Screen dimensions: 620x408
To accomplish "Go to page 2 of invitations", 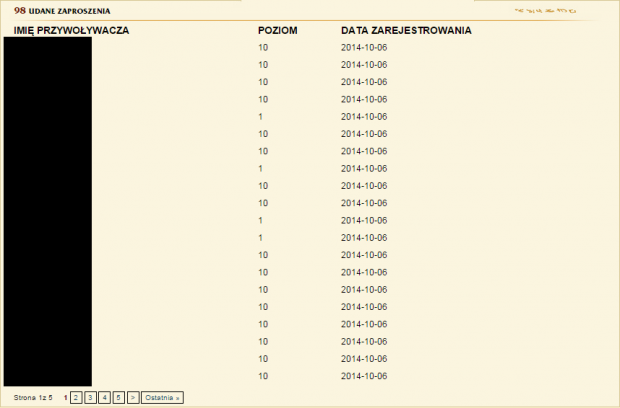I will (x=76, y=398).
